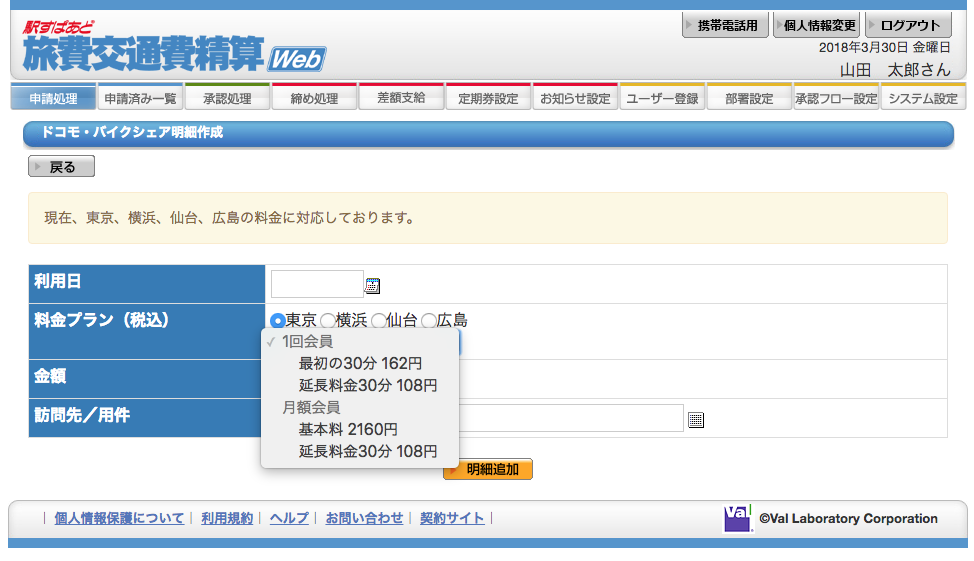
Task: Go to the お知らせ設定 tab
Action: 575,98
